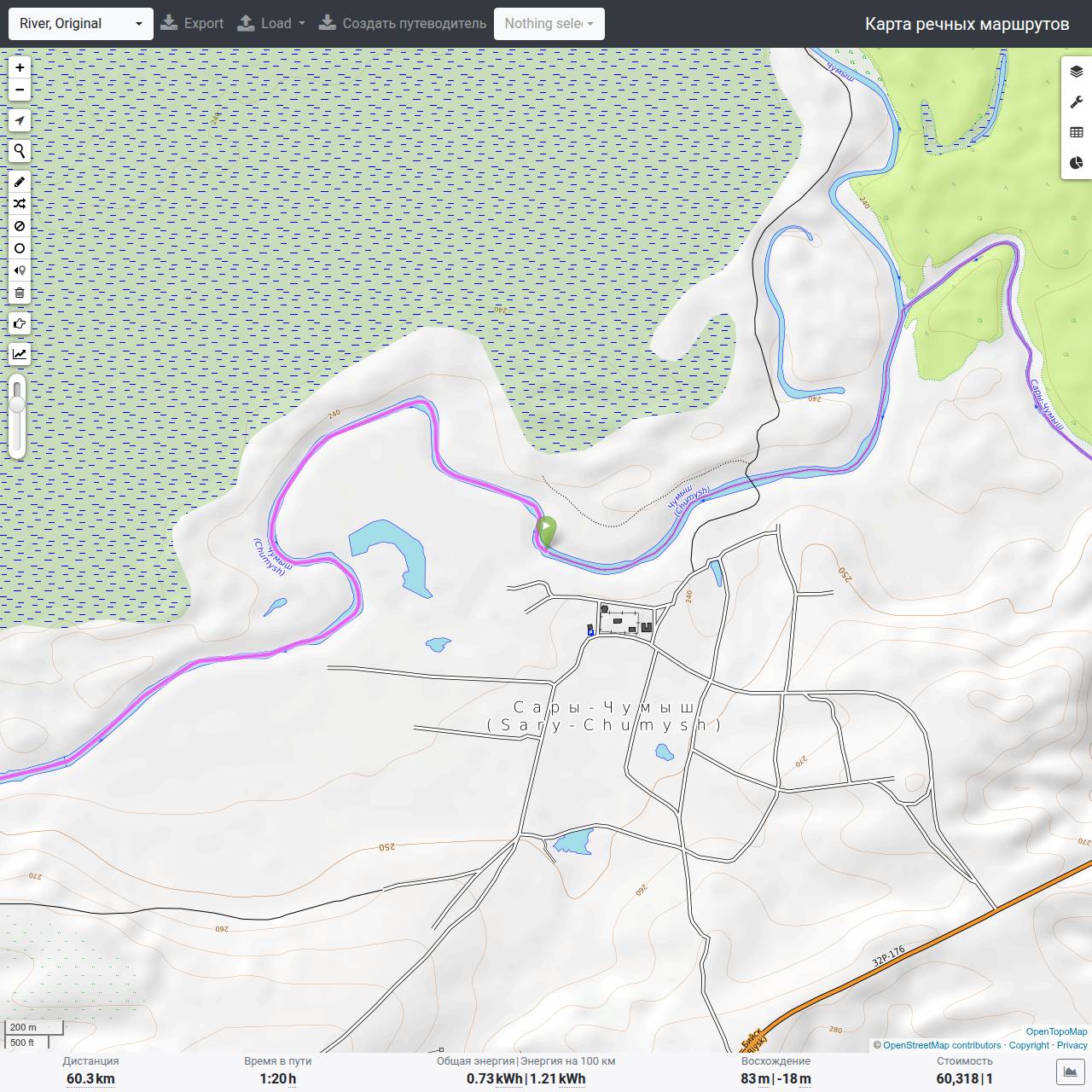
Task: Expand the Load dropdown menu
Action: click(x=271, y=24)
